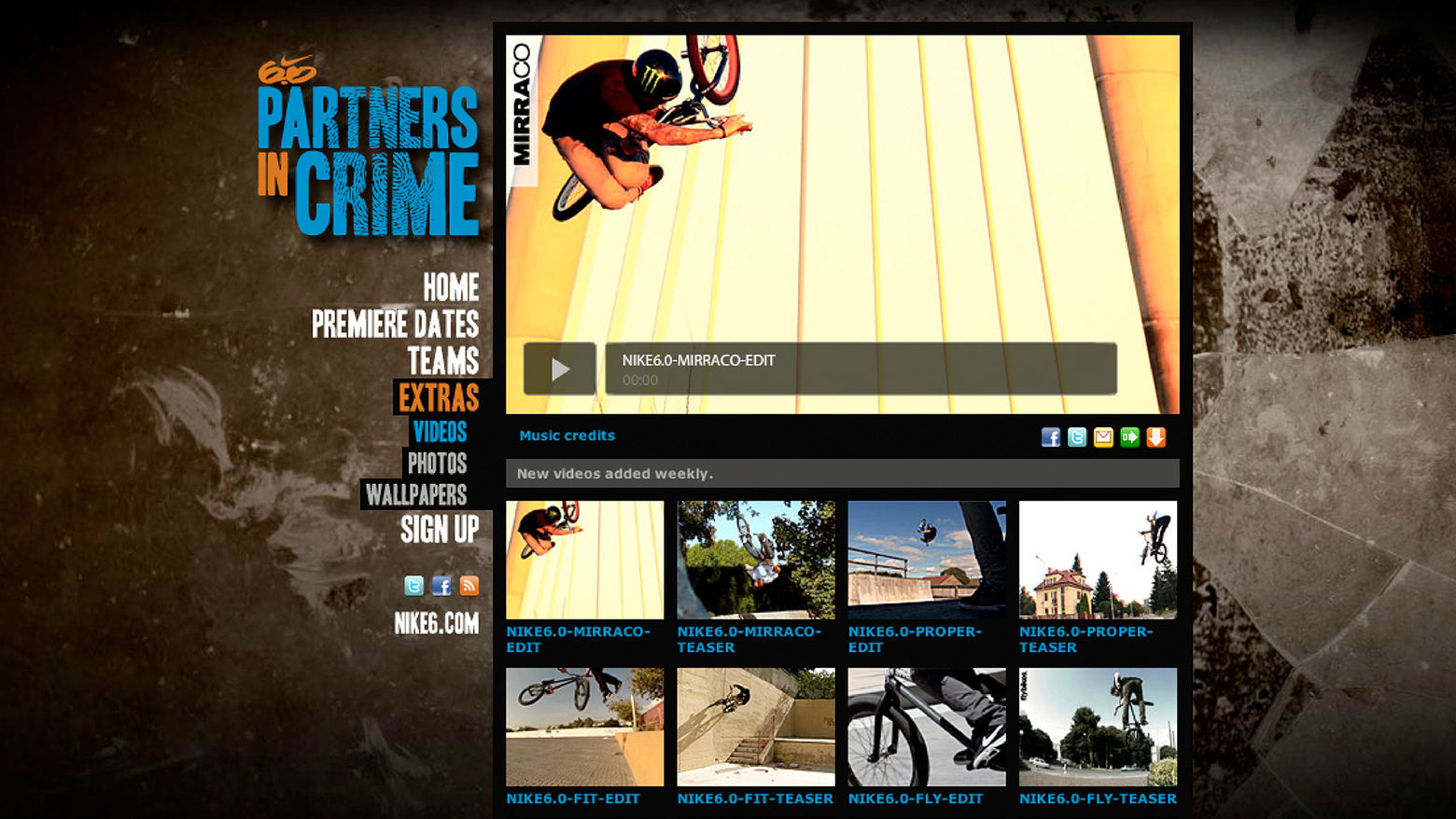The width and height of the screenshot is (1456, 819).
Task: Select NIKE6.0-FIT-TEASER thumbnail image
Action: (756, 727)
